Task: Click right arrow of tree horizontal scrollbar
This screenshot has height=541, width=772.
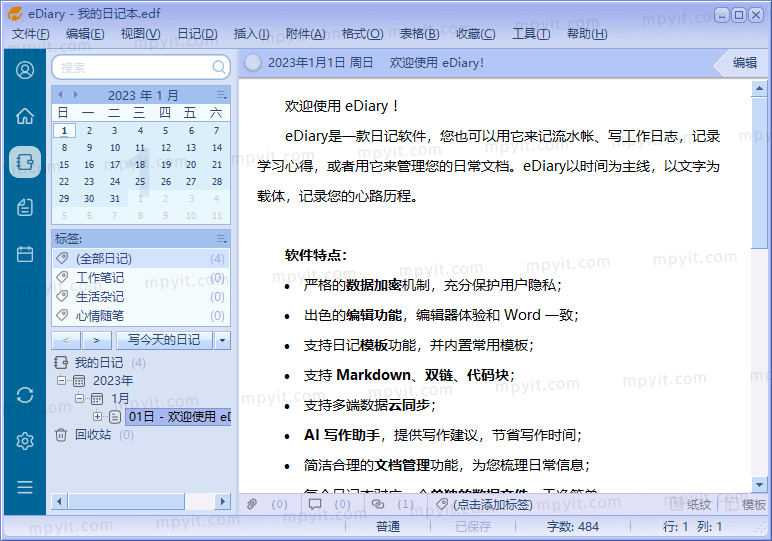Action: (x=223, y=502)
